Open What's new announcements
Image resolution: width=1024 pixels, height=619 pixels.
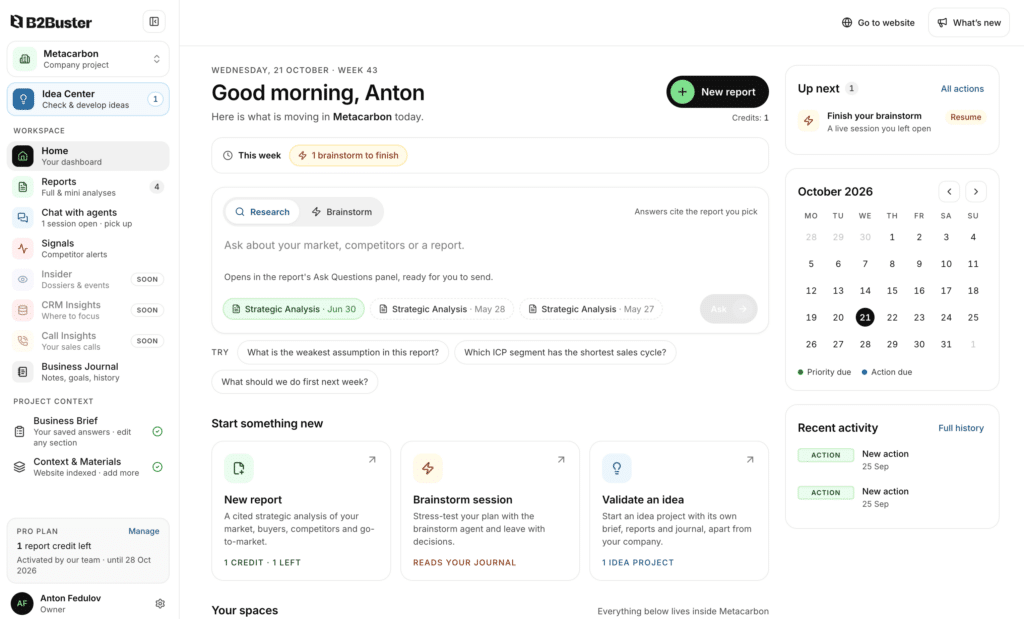[x=969, y=22]
